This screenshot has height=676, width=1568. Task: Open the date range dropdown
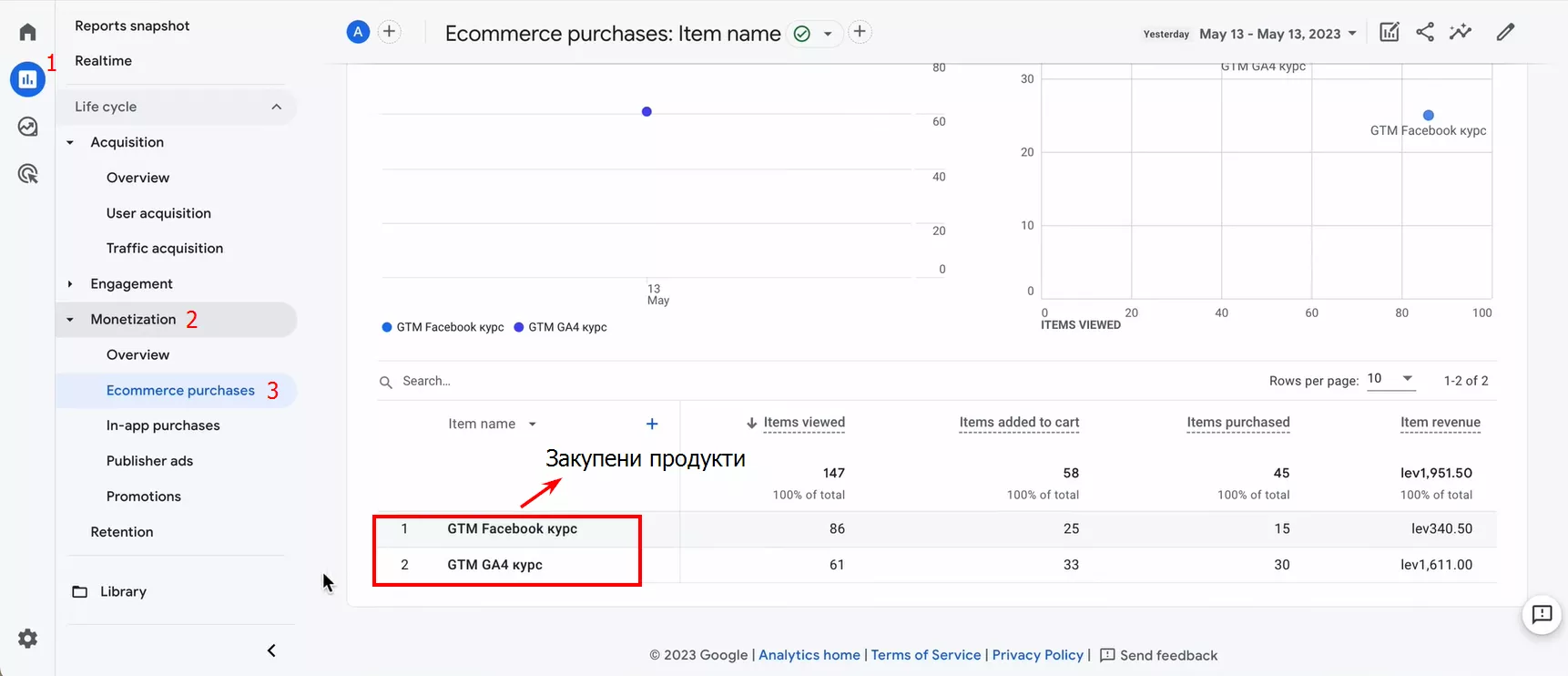click(x=1278, y=34)
